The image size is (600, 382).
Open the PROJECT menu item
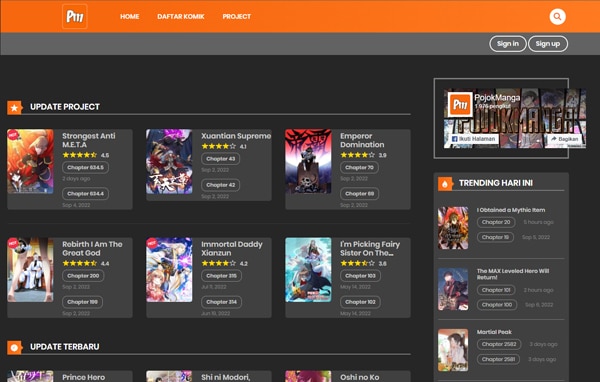[236, 16]
